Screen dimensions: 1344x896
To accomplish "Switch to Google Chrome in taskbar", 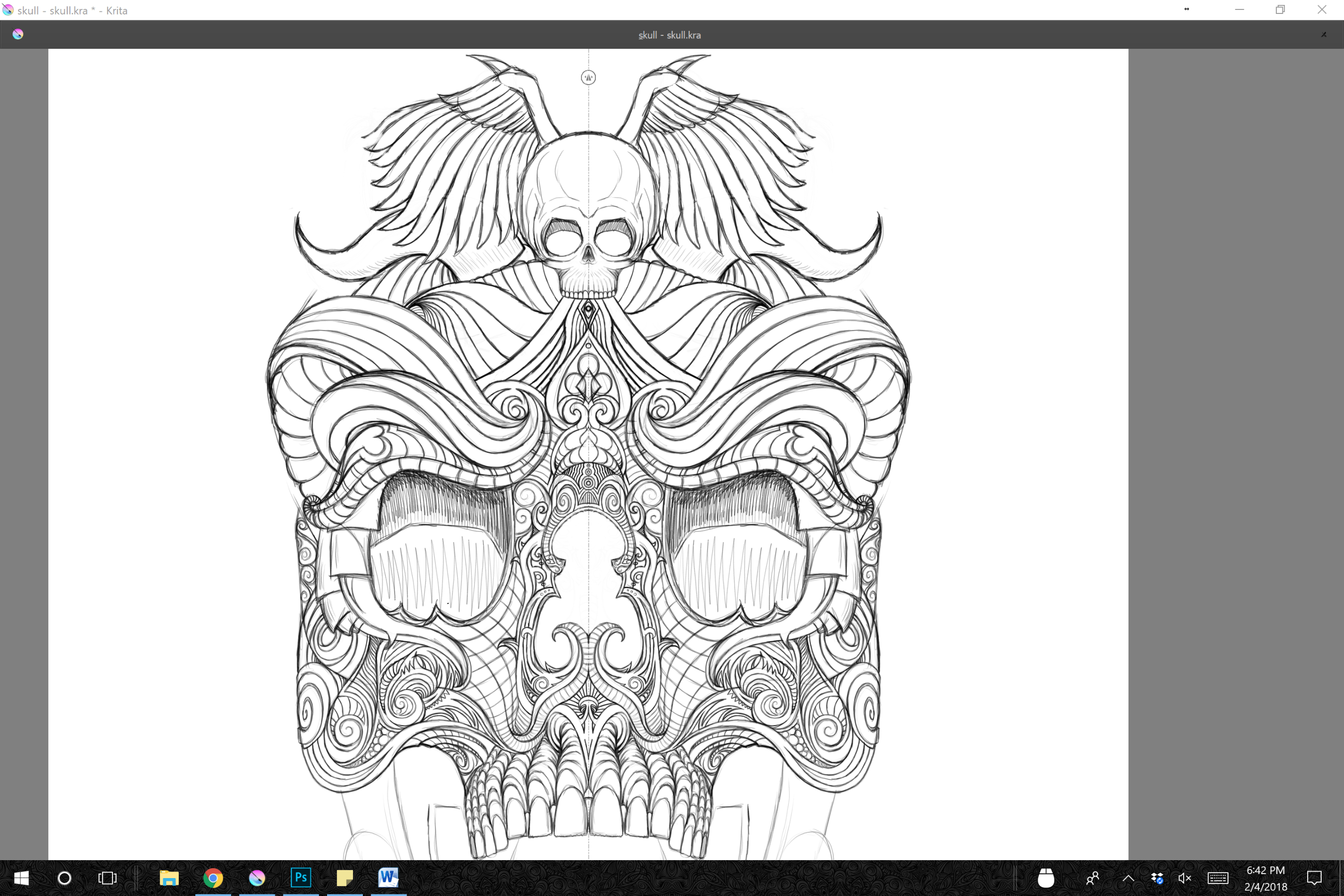I will tap(213, 878).
